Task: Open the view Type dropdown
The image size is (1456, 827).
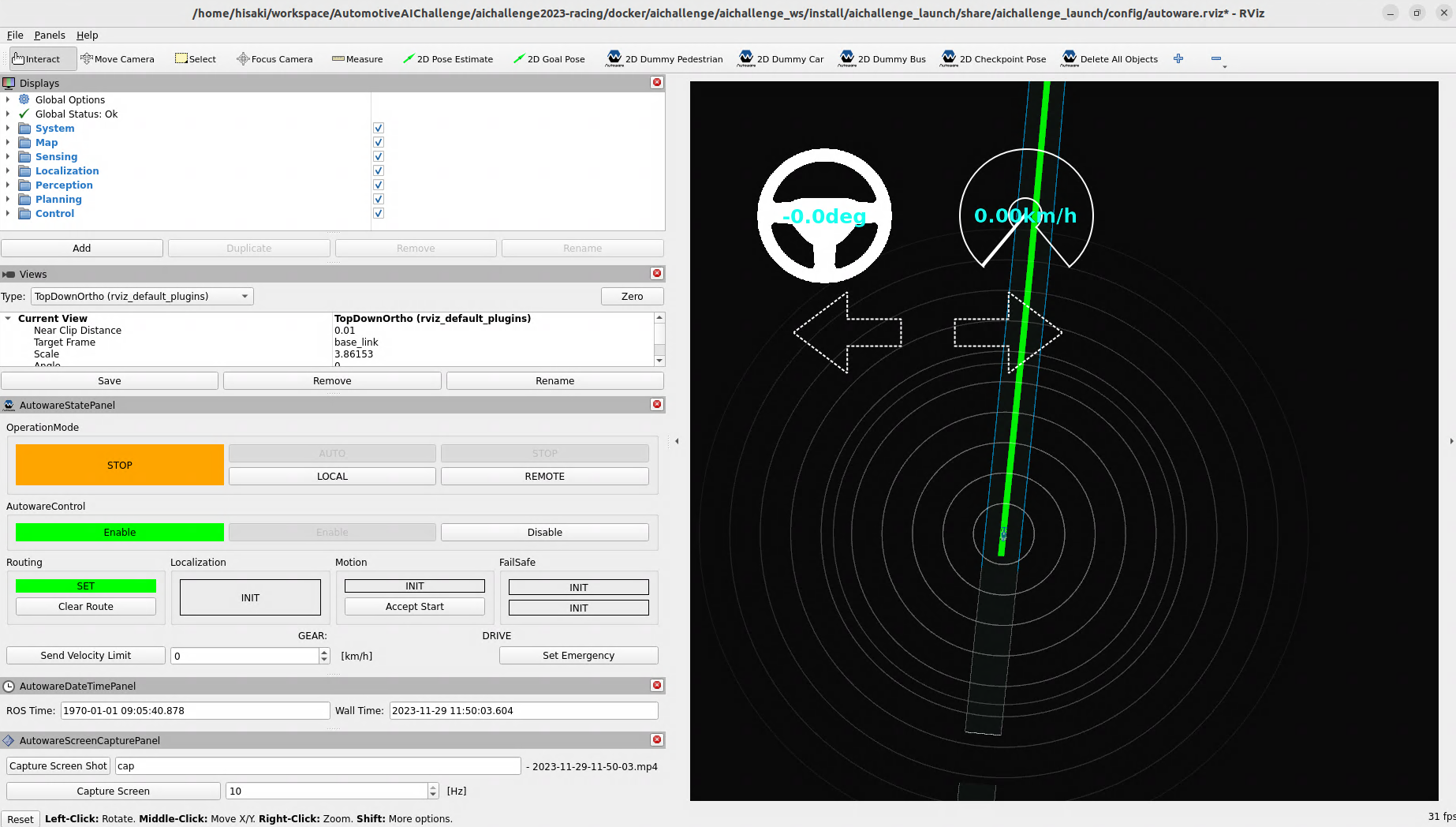Action: point(142,297)
